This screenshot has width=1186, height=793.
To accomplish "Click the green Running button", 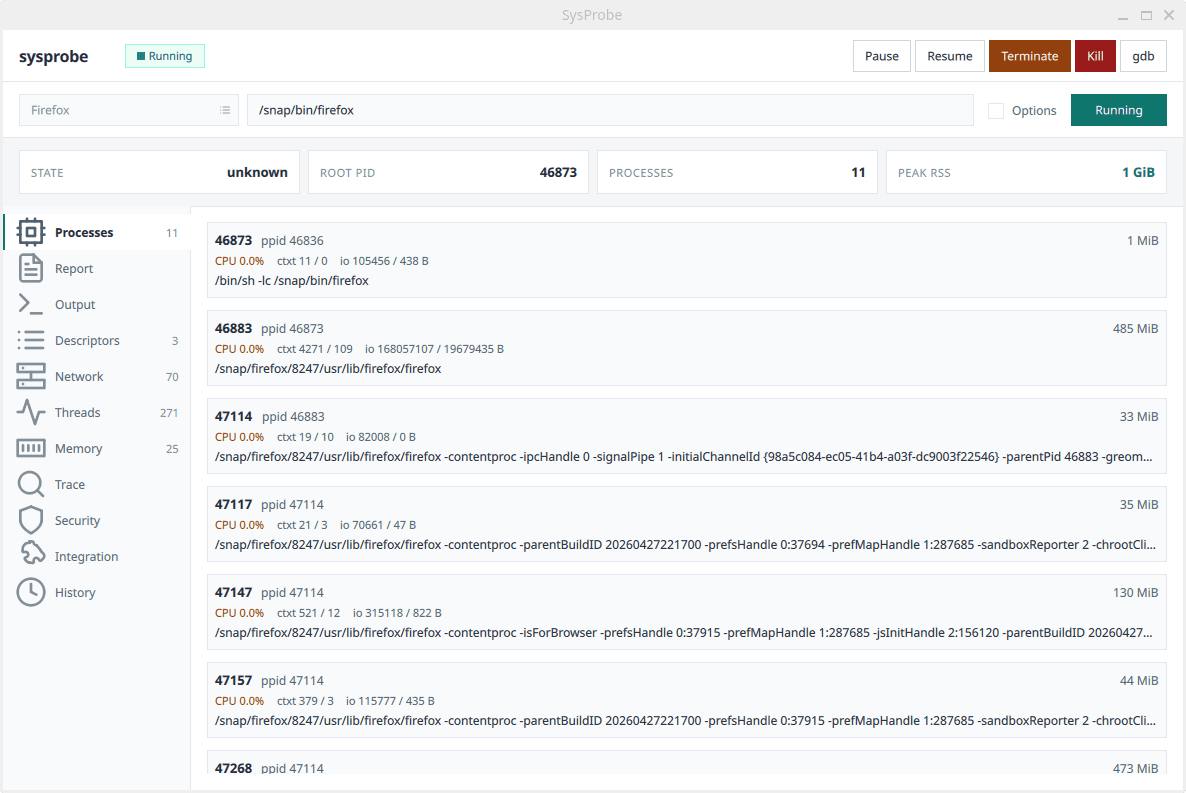I will 1119,110.
